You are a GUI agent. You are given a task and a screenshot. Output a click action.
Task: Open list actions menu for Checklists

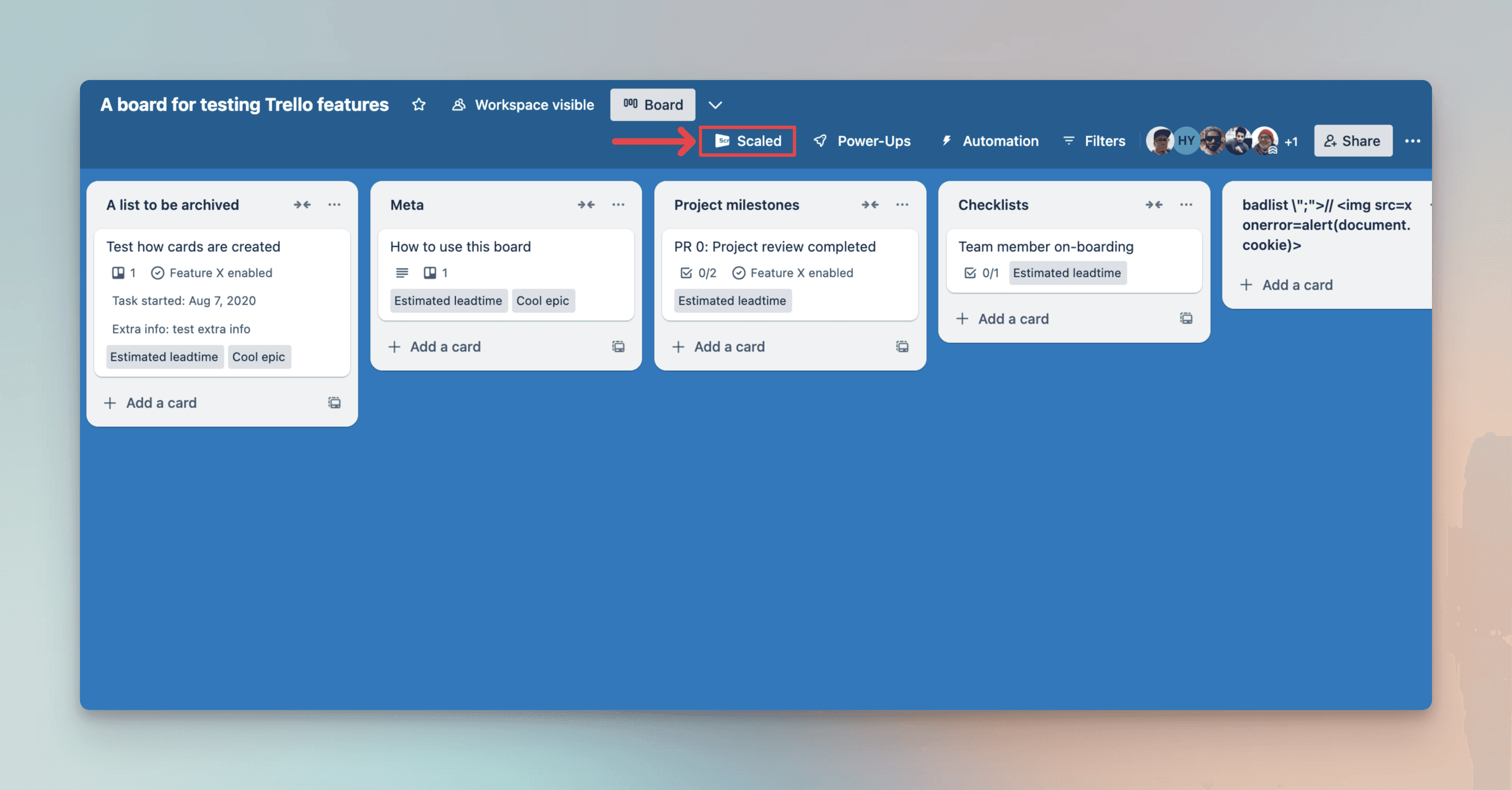(x=1186, y=205)
